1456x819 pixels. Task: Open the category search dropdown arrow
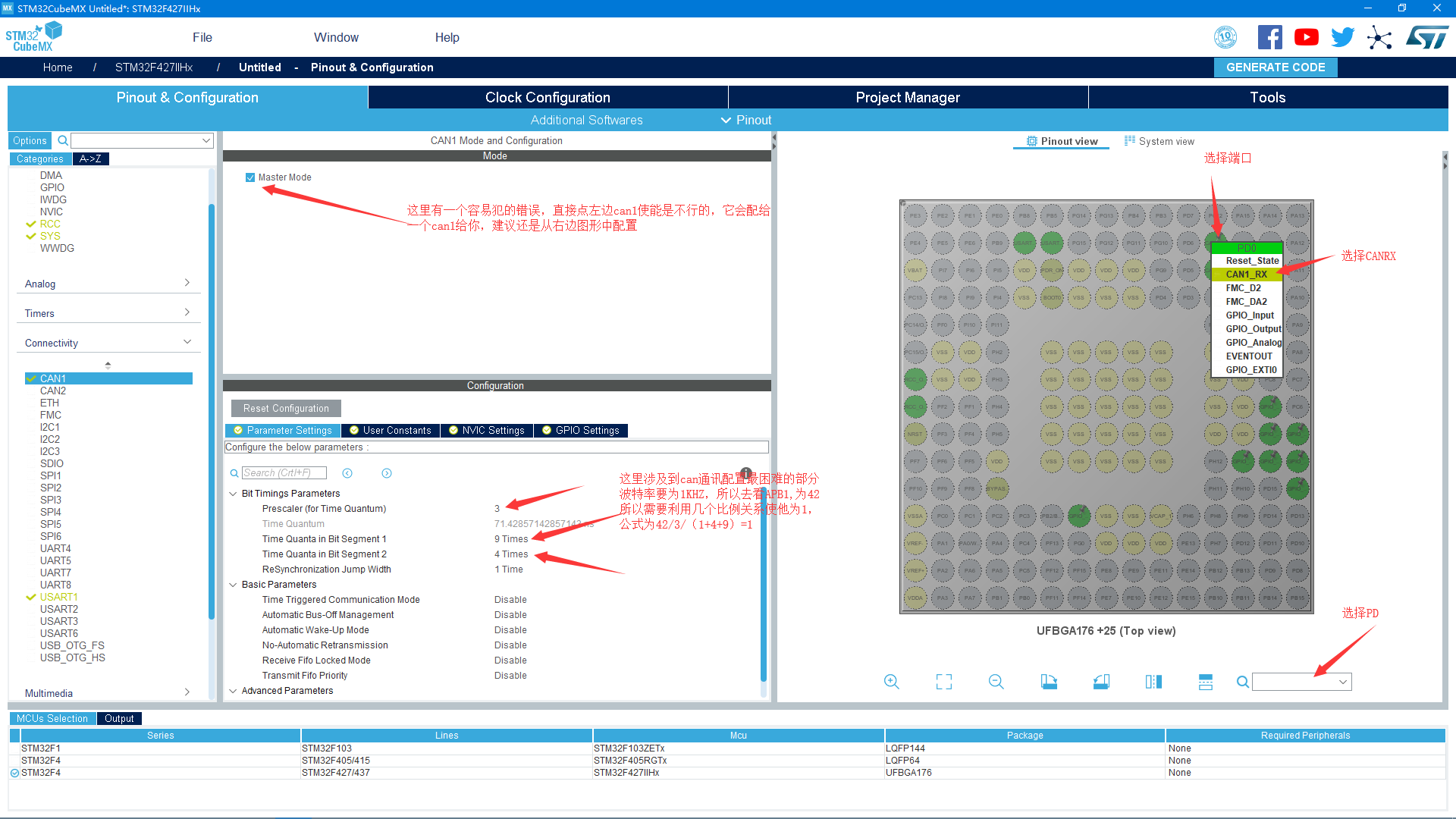(x=206, y=140)
